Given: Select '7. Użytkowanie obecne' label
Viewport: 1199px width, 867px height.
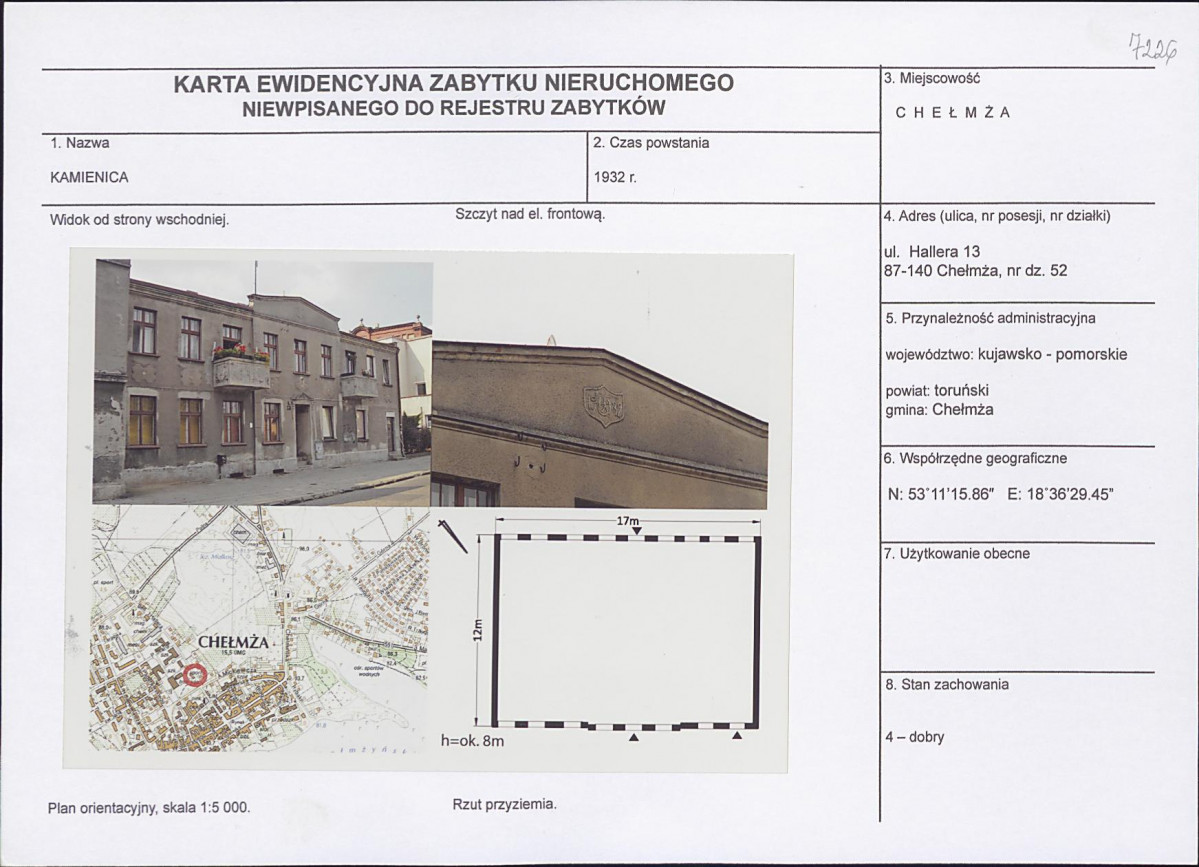Looking at the screenshot, I should (957, 554).
